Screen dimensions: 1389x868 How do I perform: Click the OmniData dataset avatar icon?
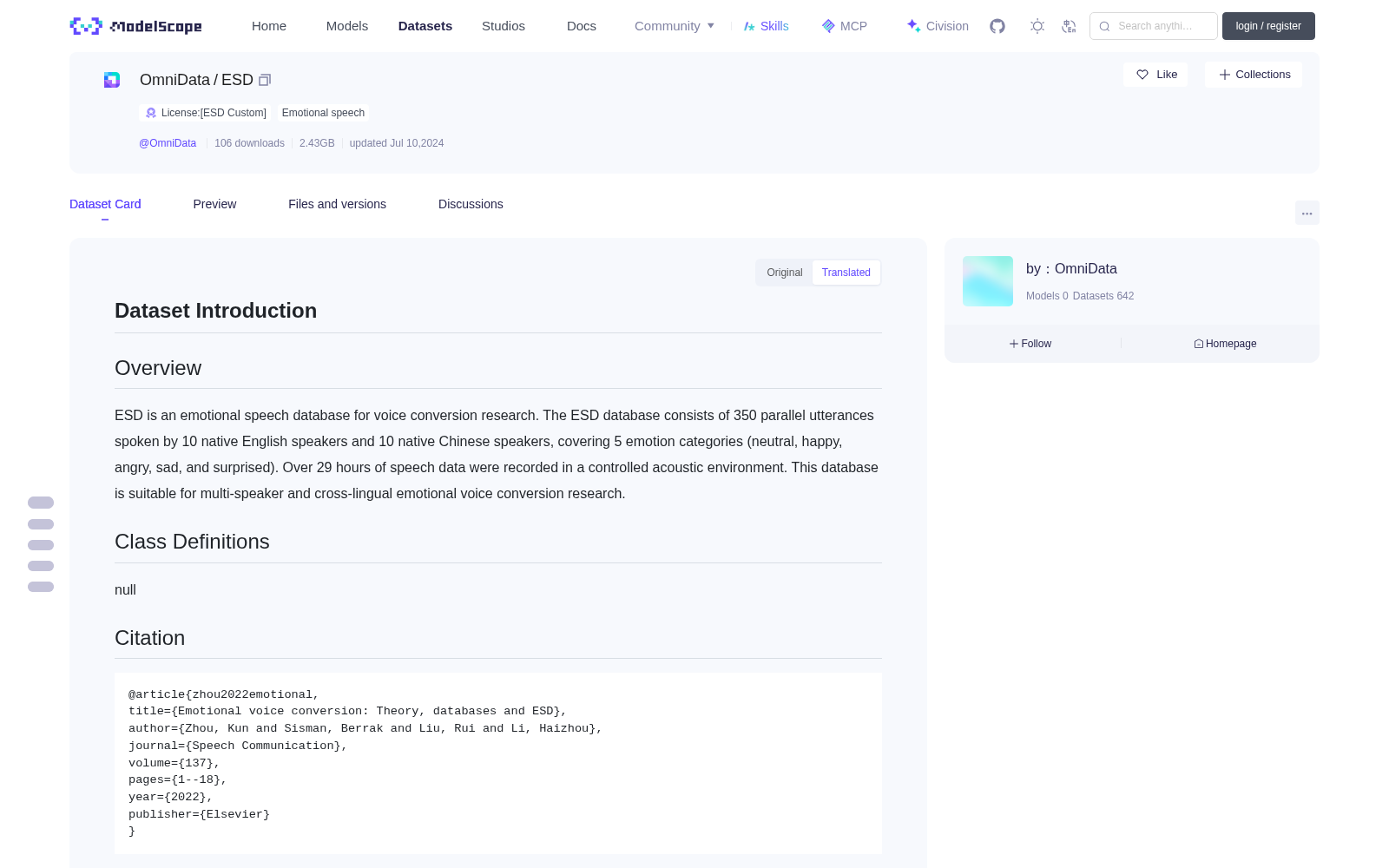[112, 80]
